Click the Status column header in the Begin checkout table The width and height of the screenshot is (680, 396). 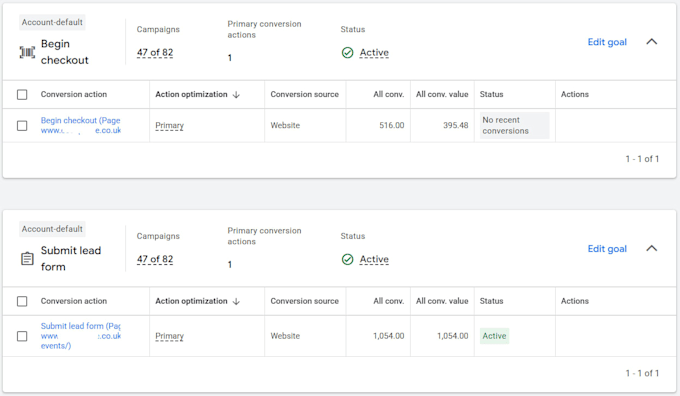tap(491, 94)
